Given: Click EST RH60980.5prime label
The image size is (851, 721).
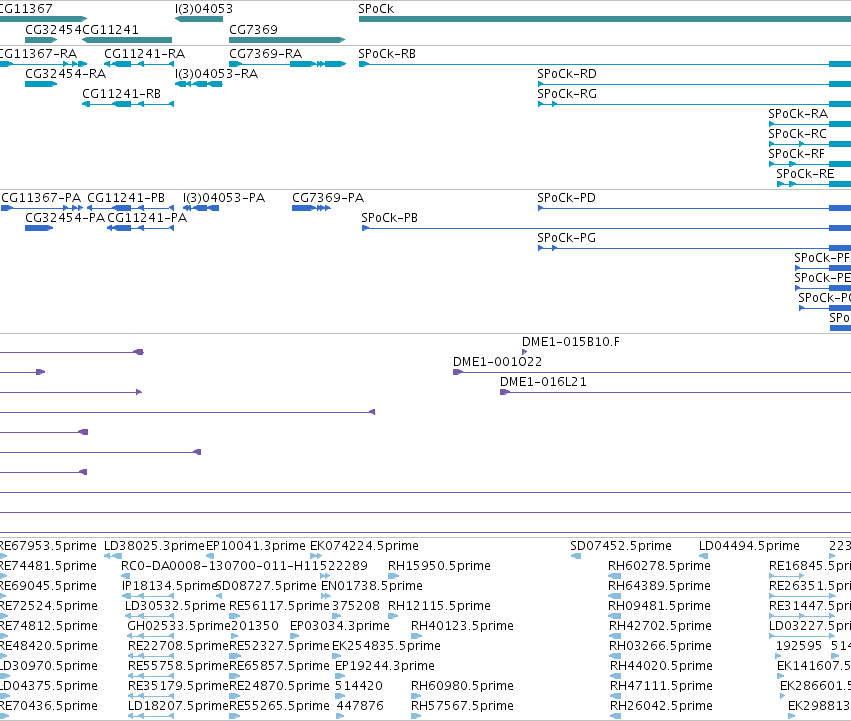Looking at the screenshot, I should [x=462, y=687].
